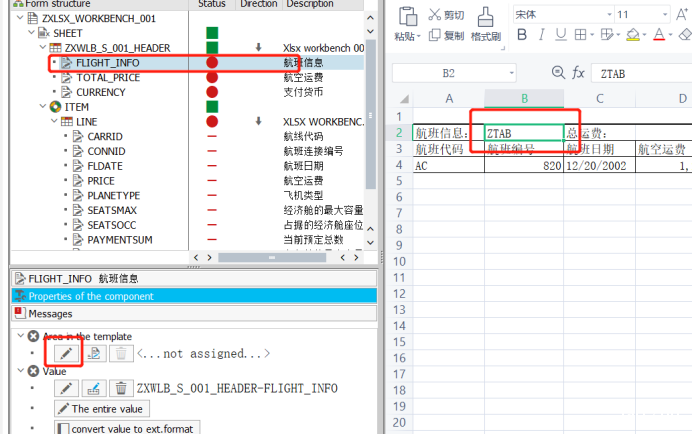
Task: Toggle Underline formatting
Action: pos(560,34)
